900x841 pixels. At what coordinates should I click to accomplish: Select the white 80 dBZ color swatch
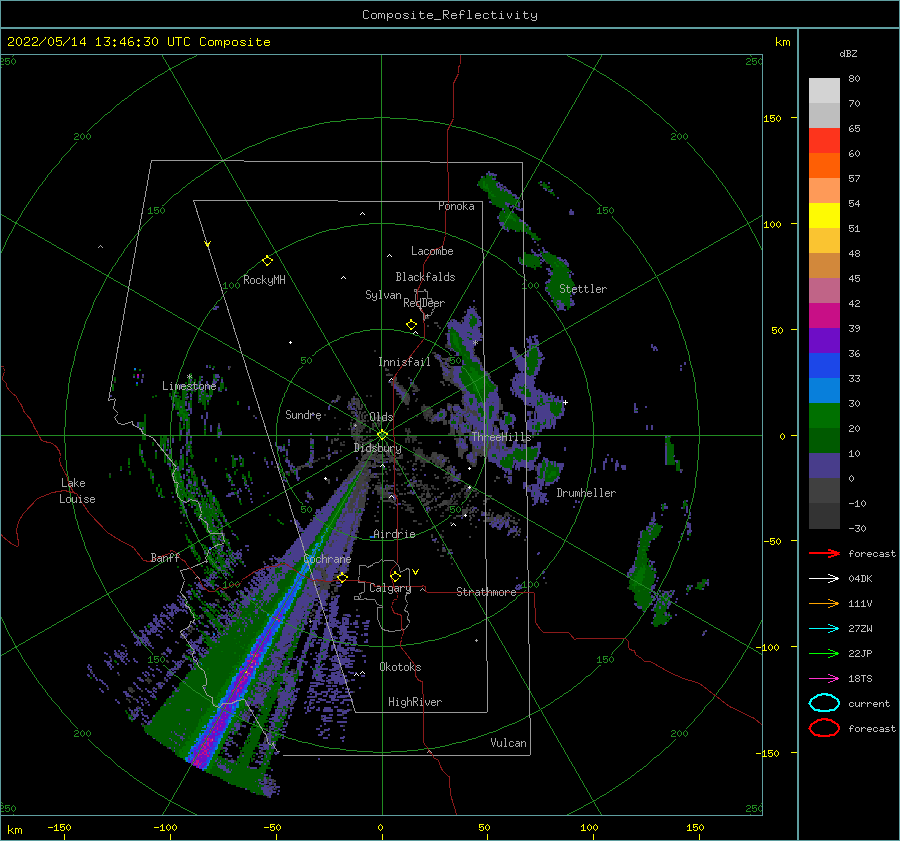(824, 90)
